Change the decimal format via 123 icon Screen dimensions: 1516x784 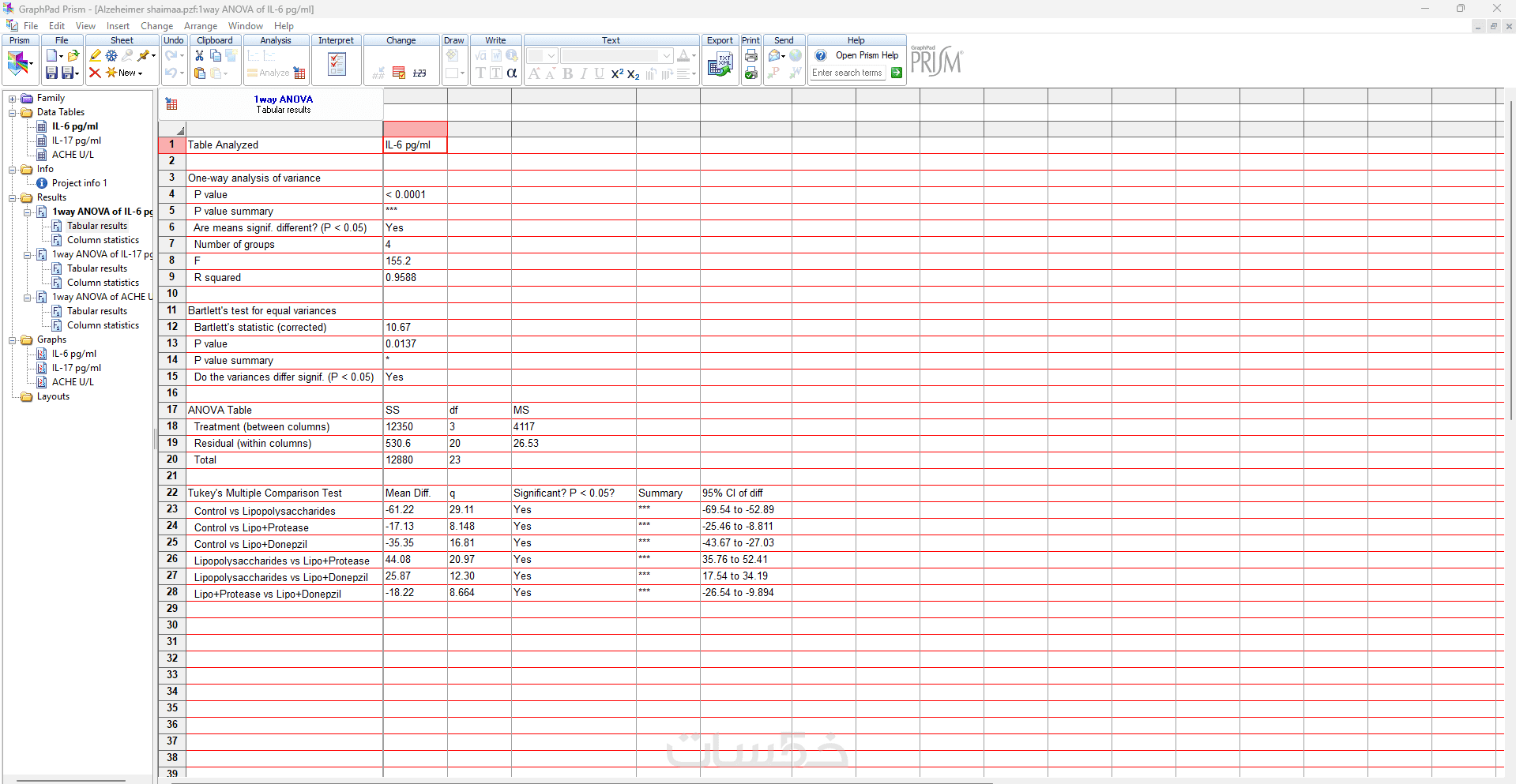419,73
